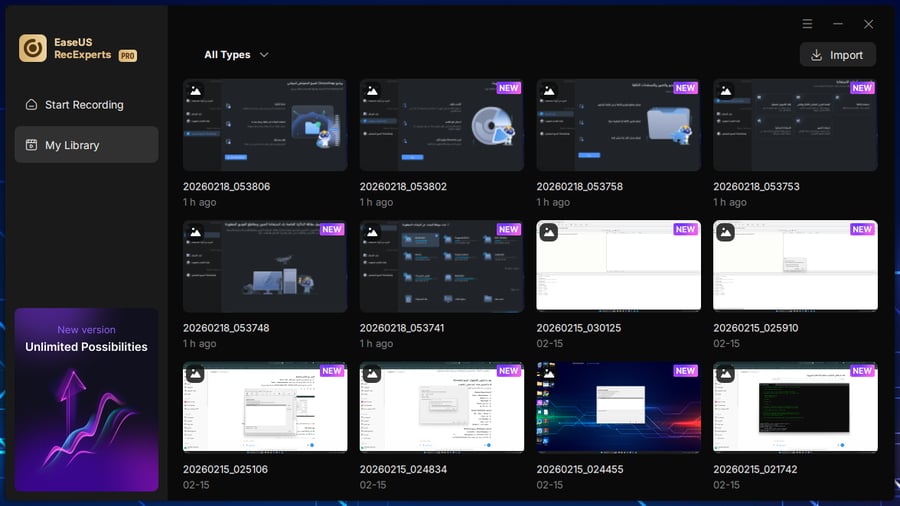Click the Start Recording home icon
Image resolution: width=900 pixels, height=506 pixels.
[x=32, y=104]
